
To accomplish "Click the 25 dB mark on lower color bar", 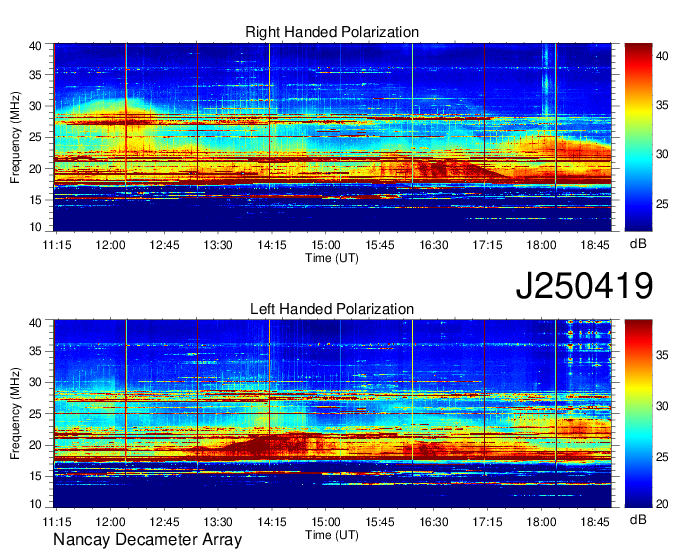I will pos(662,457).
